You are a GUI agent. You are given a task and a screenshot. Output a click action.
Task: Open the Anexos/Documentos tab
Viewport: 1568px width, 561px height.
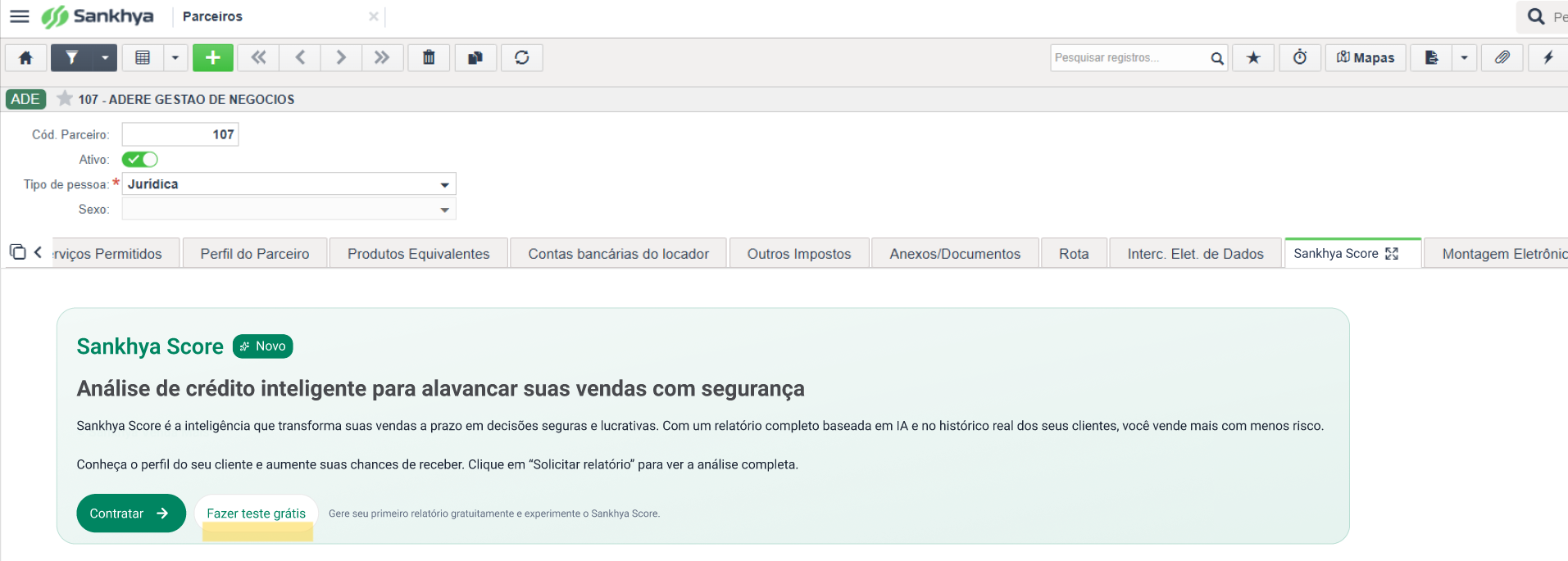click(955, 254)
